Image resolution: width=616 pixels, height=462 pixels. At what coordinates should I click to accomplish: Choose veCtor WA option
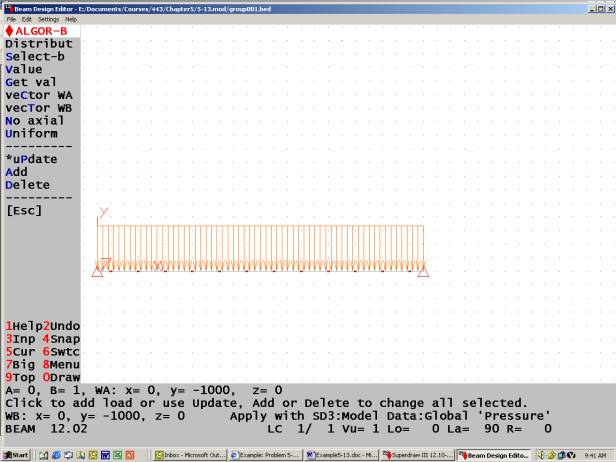(39, 95)
